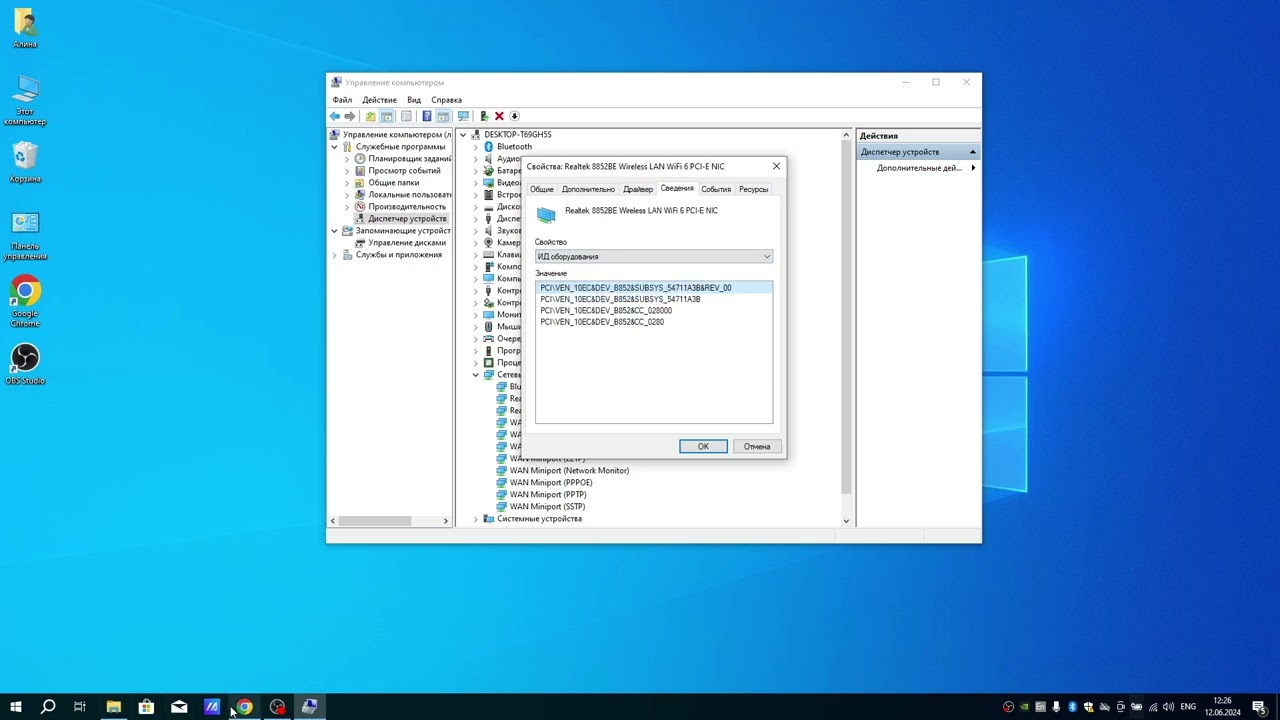Click the Back arrow in the toolbar
The width and height of the screenshot is (1280, 720).
335,116
